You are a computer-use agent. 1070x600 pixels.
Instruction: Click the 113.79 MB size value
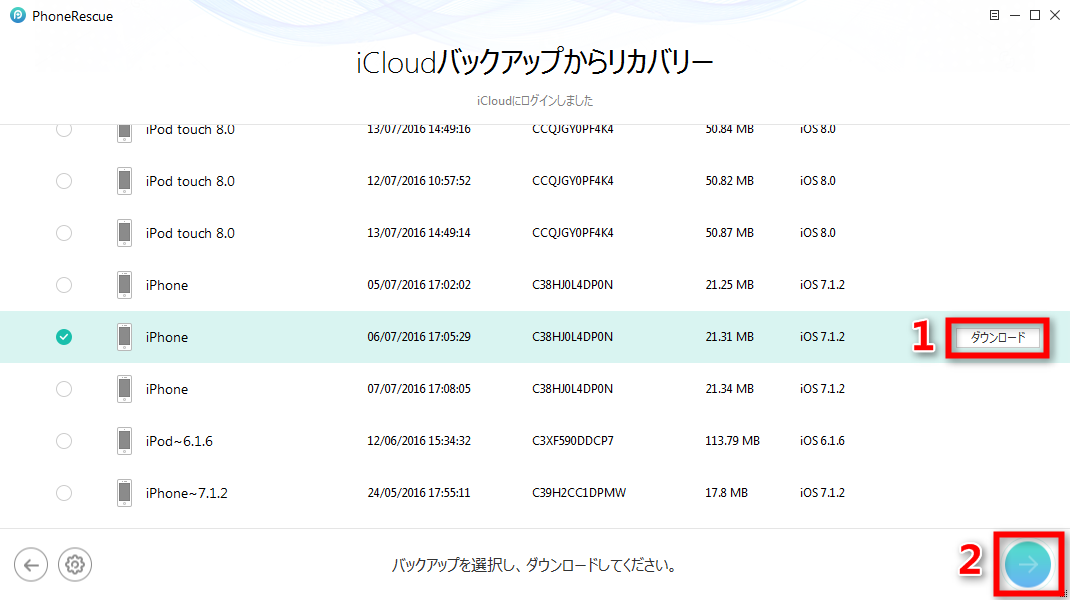[x=732, y=441]
